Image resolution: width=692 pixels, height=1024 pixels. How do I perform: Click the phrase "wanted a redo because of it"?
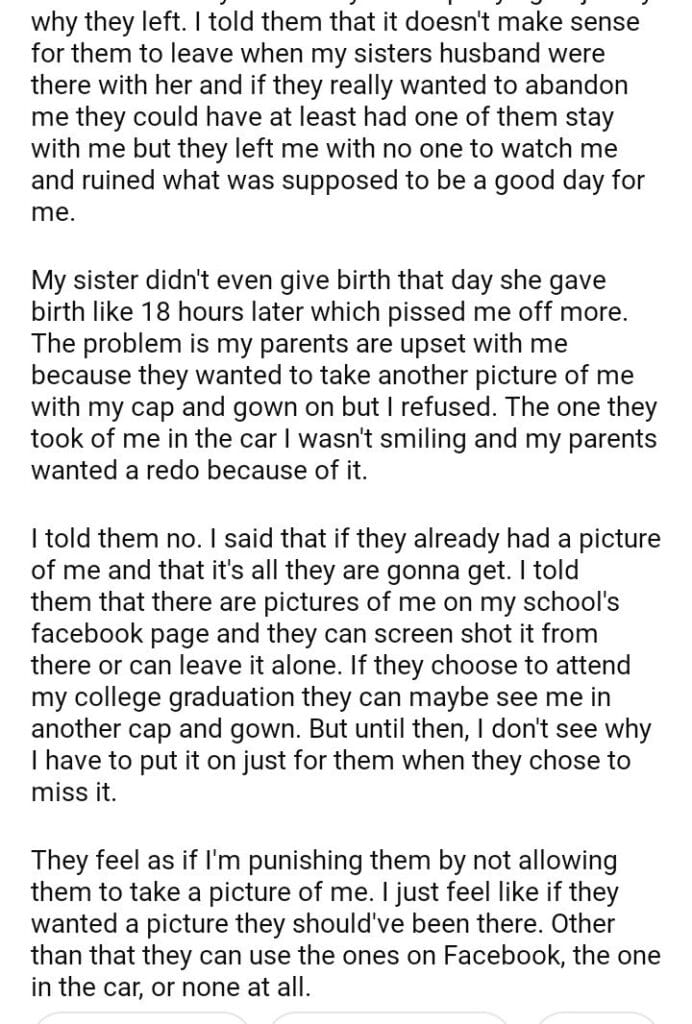click(199, 469)
